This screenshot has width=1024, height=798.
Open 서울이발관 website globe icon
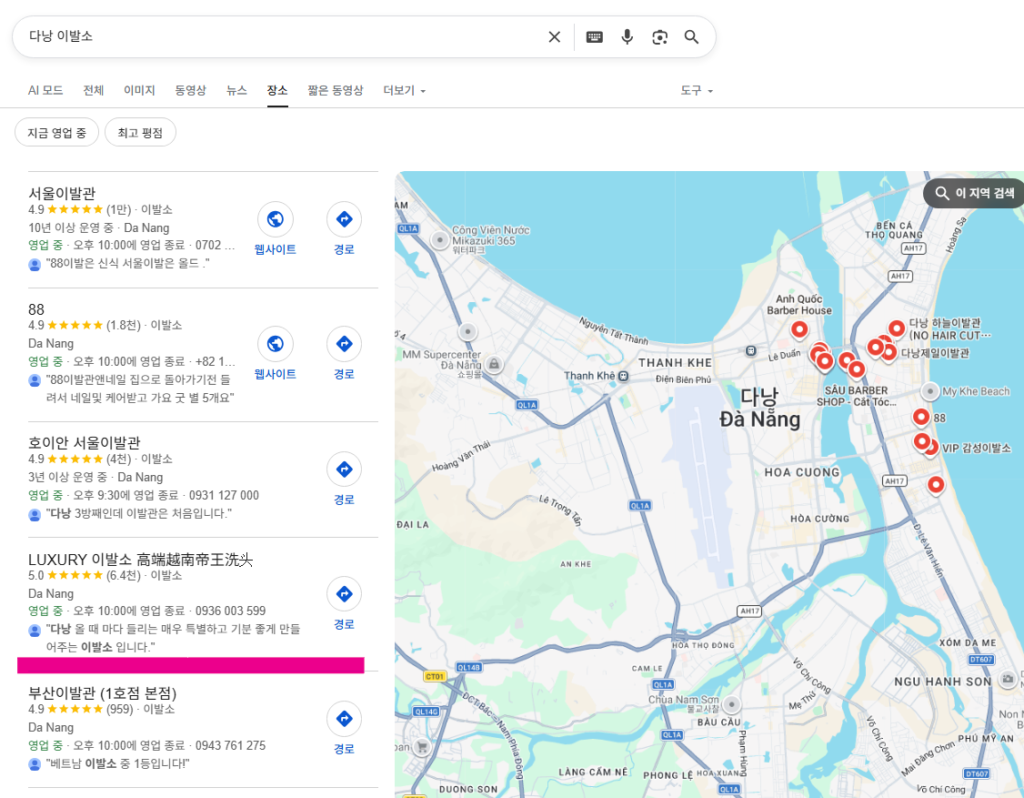coord(275,219)
